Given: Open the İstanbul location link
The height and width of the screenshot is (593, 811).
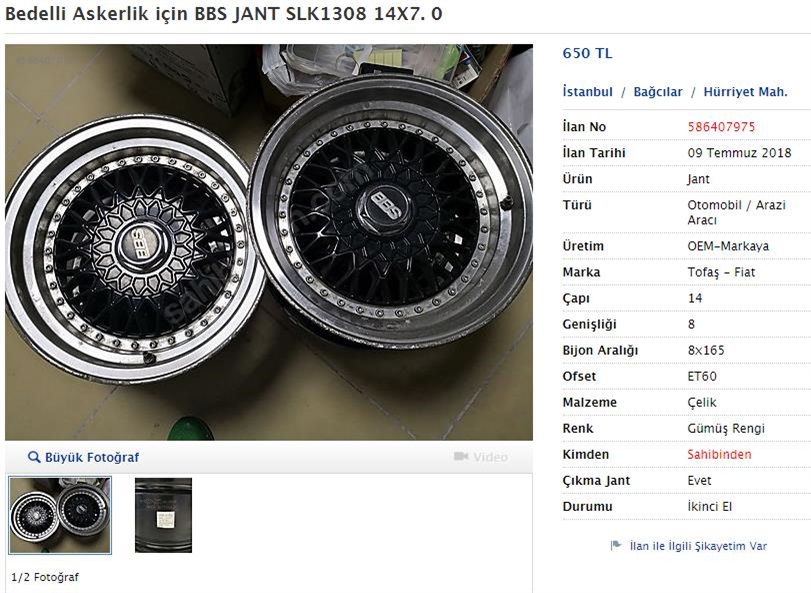Looking at the screenshot, I should [587, 92].
